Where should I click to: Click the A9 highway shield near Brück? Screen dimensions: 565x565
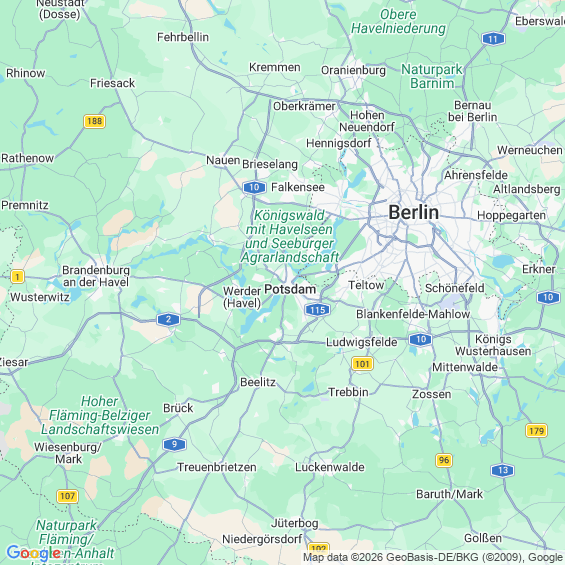click(x=174, y=444)
